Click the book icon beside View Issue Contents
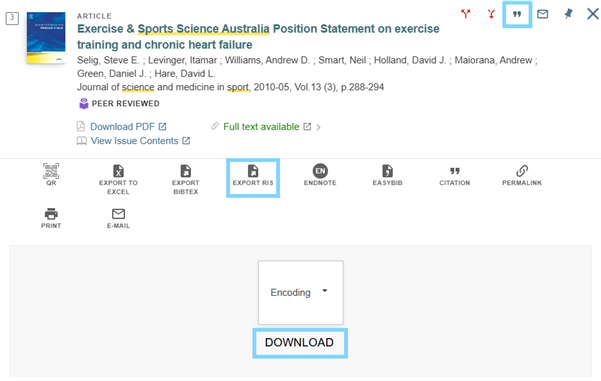Screen dimensions: 601x381 click(82, 141)
